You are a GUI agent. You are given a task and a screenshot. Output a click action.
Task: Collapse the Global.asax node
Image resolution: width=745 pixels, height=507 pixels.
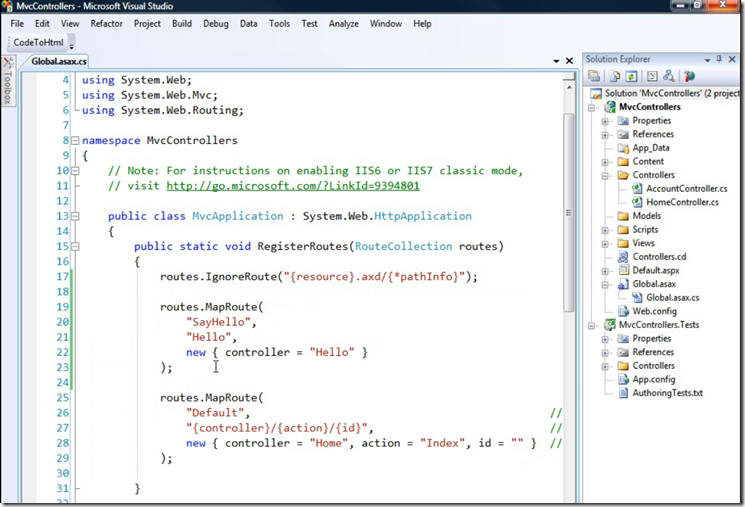pyautogui.click(x=605, y=285)
